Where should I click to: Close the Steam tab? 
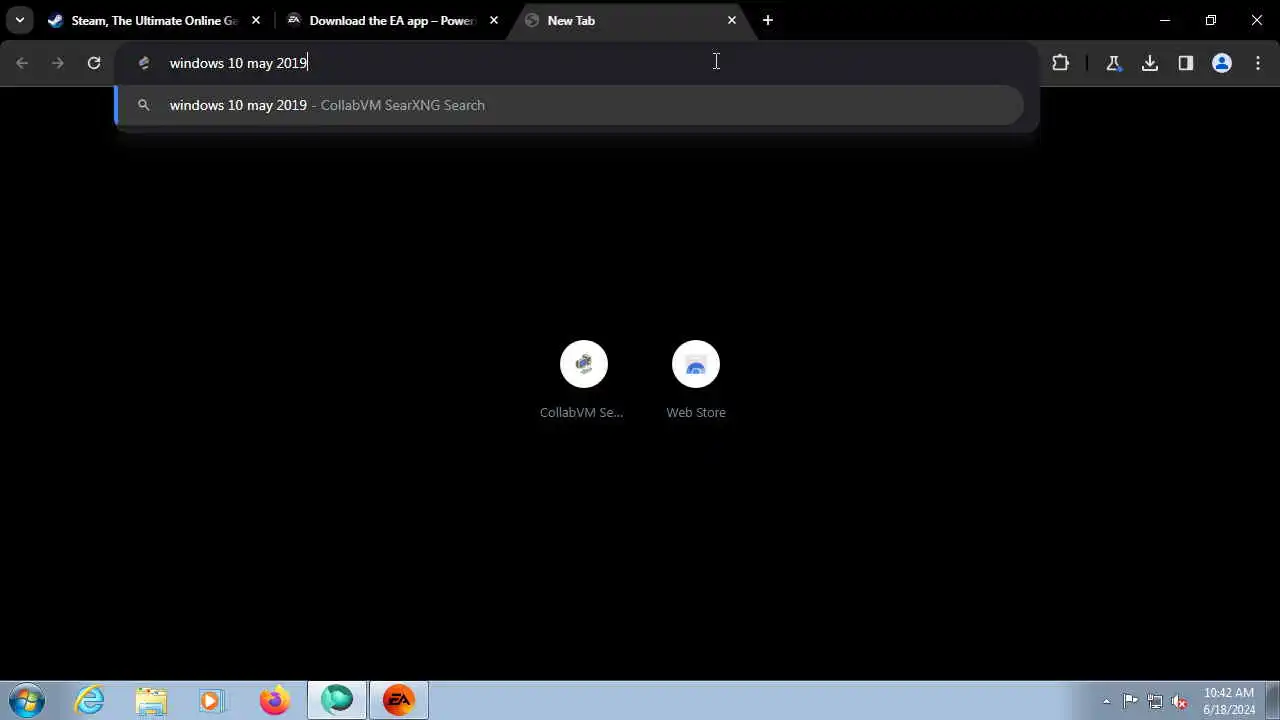(x=256, y=20)
